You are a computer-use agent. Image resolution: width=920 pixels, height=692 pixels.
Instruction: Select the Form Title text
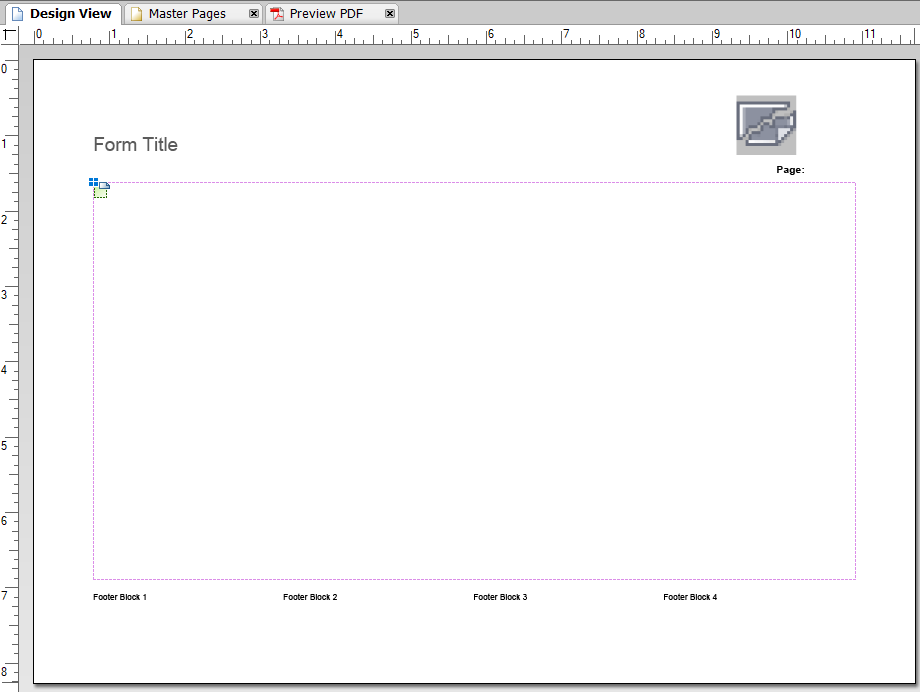136,144
